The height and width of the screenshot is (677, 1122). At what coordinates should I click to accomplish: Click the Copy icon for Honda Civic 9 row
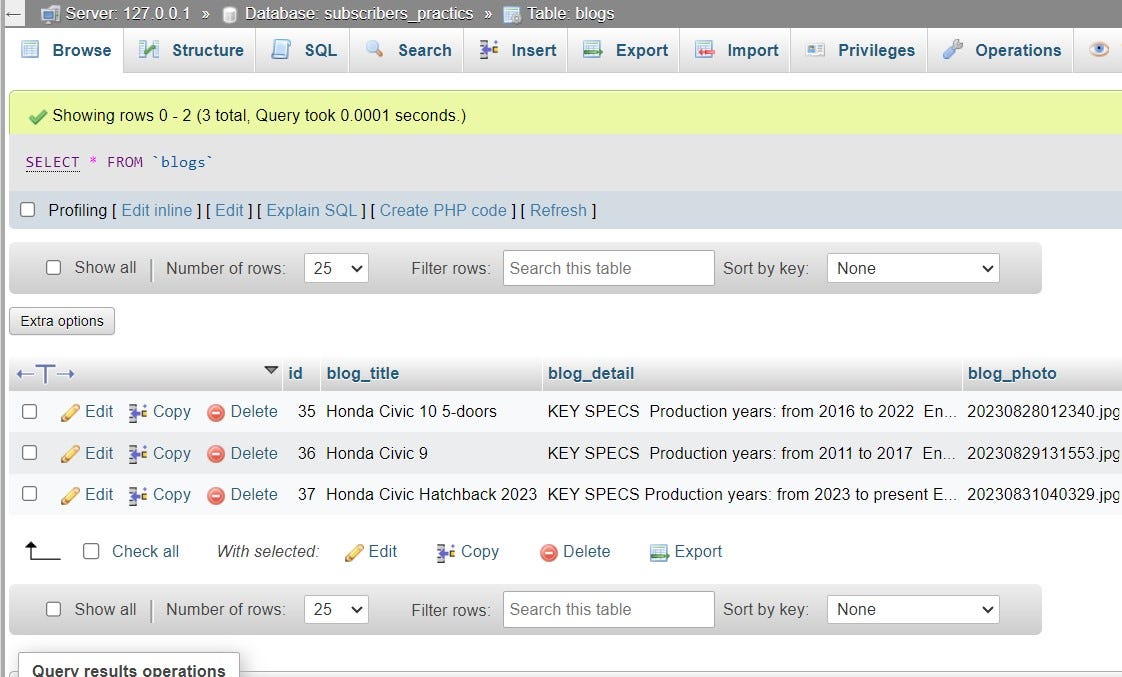coord(137,454)
